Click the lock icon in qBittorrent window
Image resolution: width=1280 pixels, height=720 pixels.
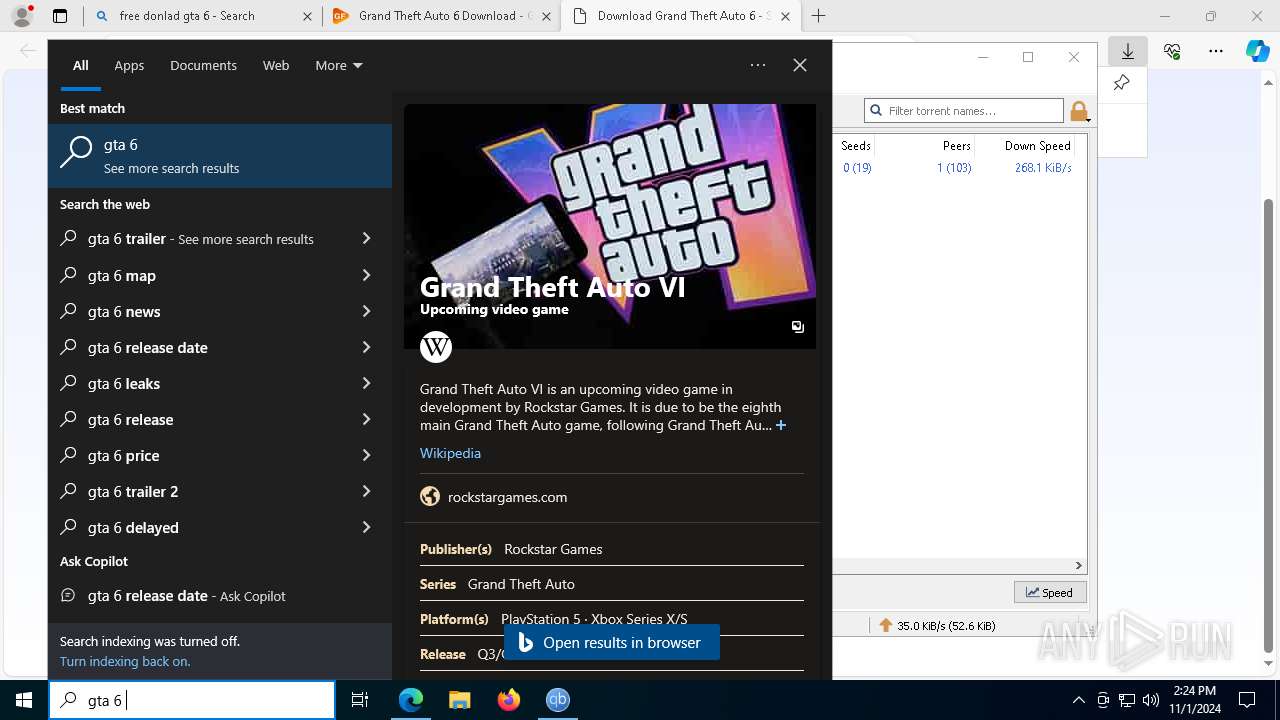tap(1079, 111)
